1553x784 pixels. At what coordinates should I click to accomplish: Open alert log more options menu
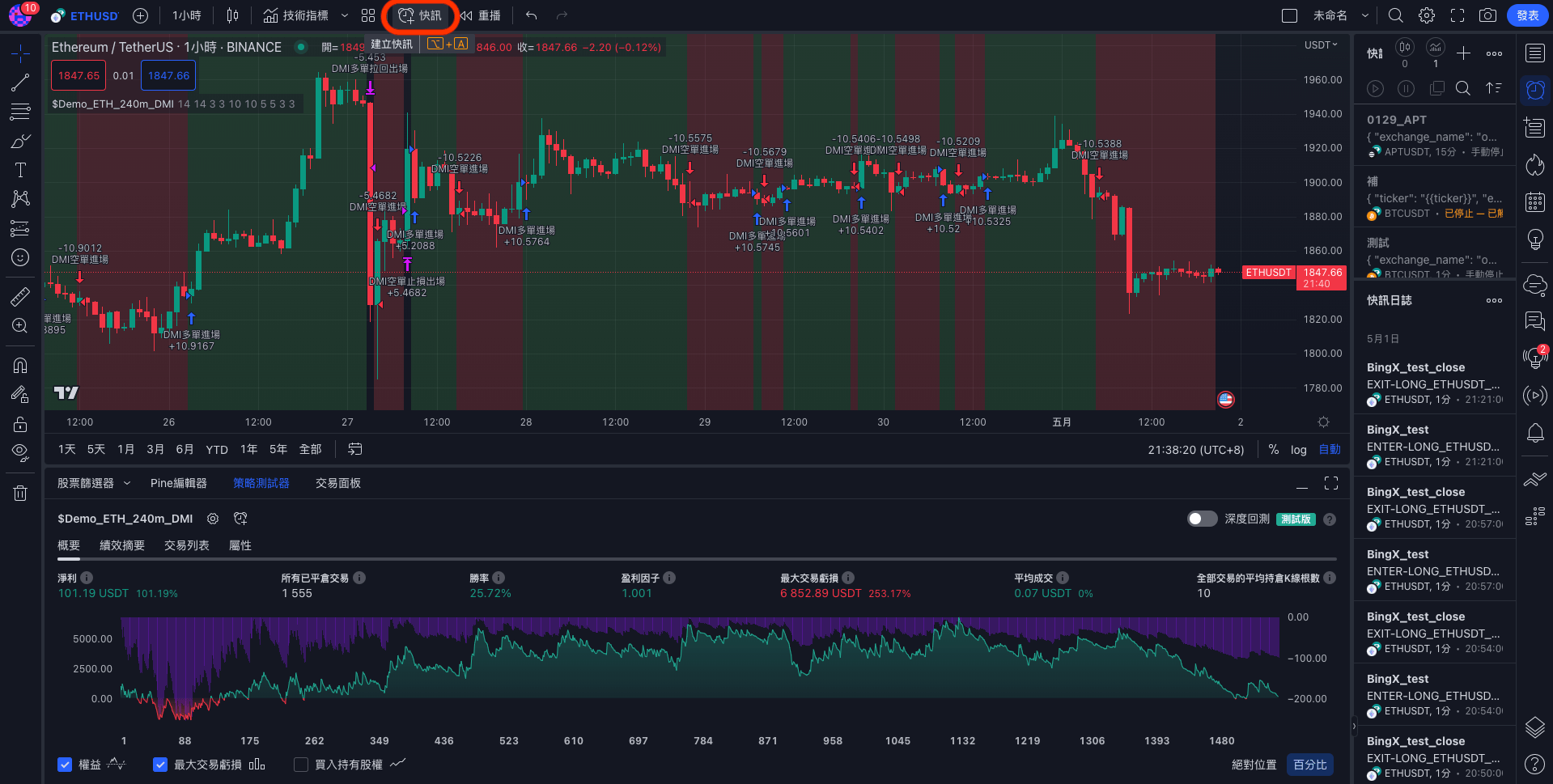(1494, 300)
